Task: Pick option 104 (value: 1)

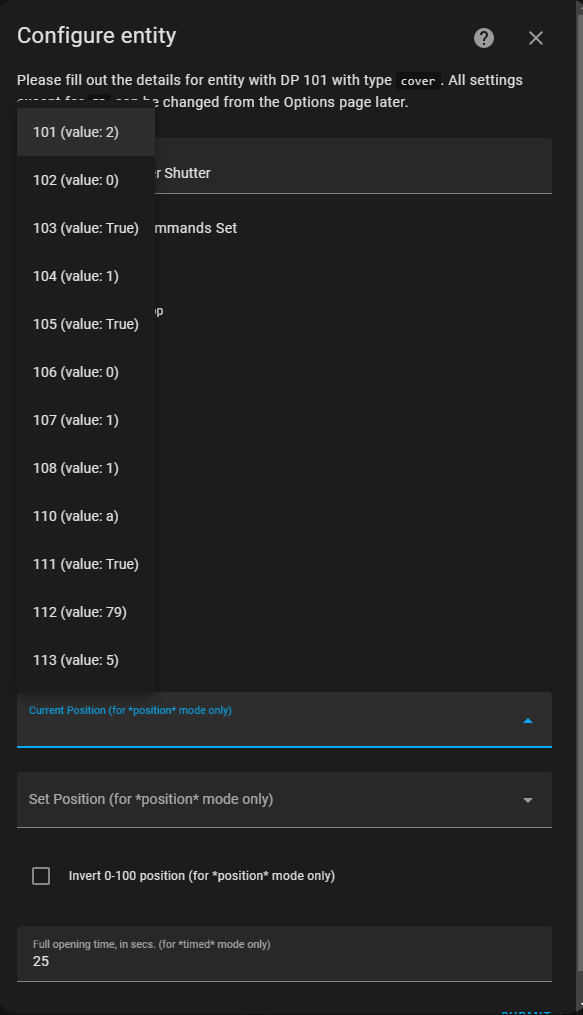Action: coord(85,275)
